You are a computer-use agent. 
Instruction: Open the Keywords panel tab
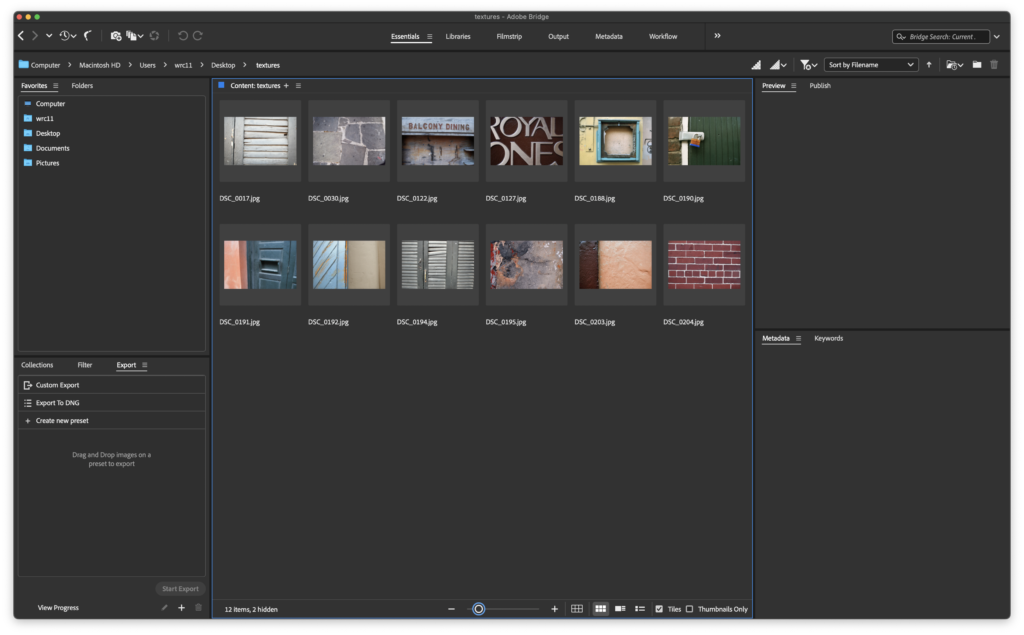click(828, 338)
